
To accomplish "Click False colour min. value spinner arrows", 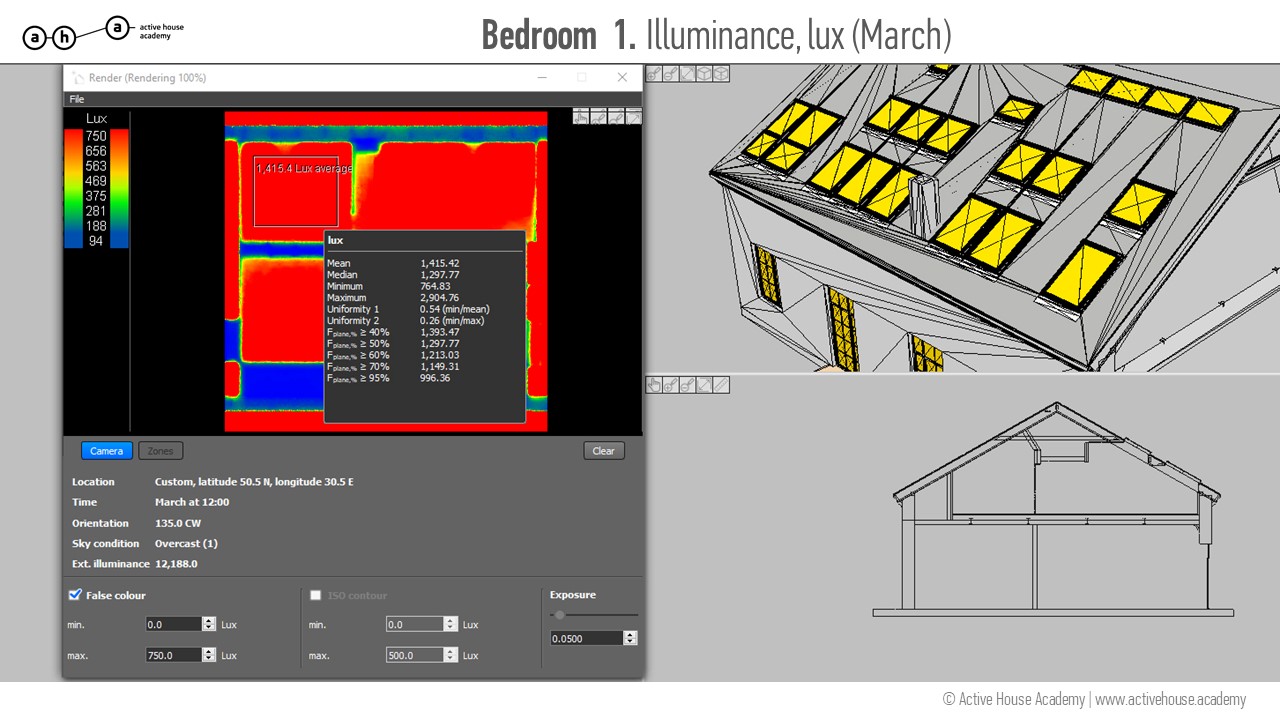I will [x=208, y=624].
